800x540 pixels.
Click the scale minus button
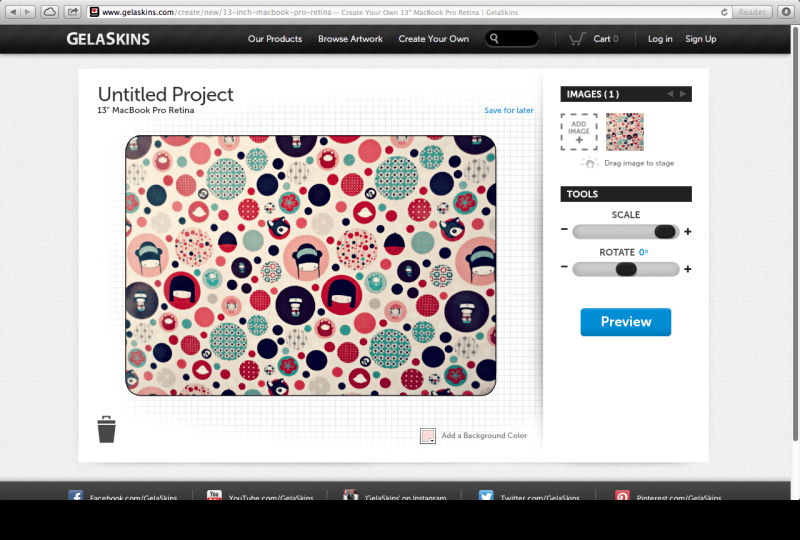(x=564, y=229)
